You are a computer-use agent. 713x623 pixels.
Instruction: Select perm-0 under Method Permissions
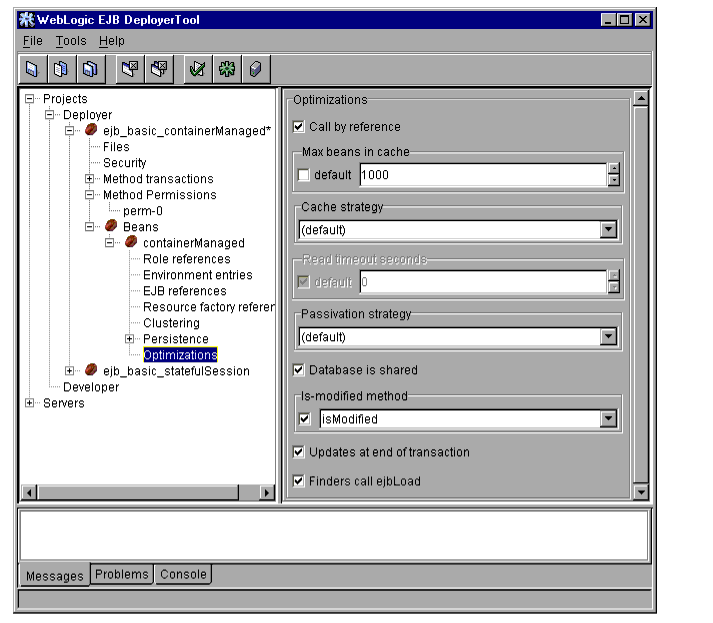point(143,211)
